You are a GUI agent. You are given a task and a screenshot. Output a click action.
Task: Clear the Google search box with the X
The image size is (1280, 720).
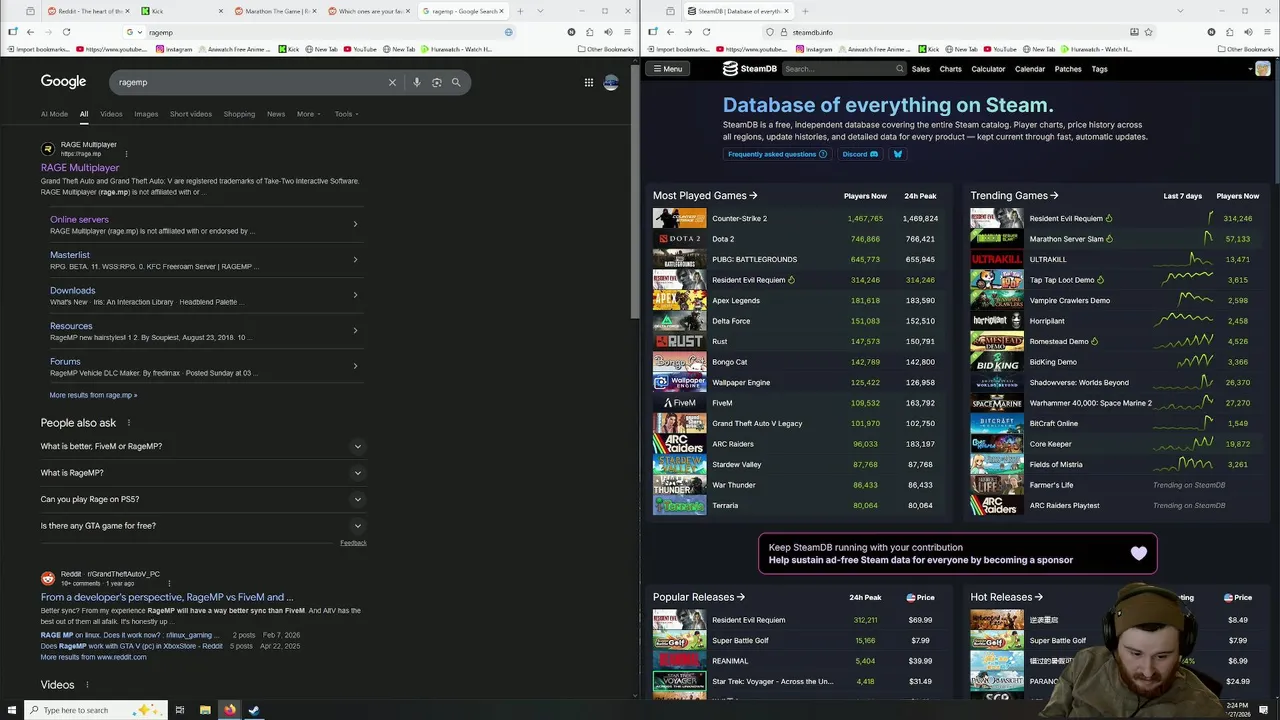pyautogui.click(x=392, y=82)
